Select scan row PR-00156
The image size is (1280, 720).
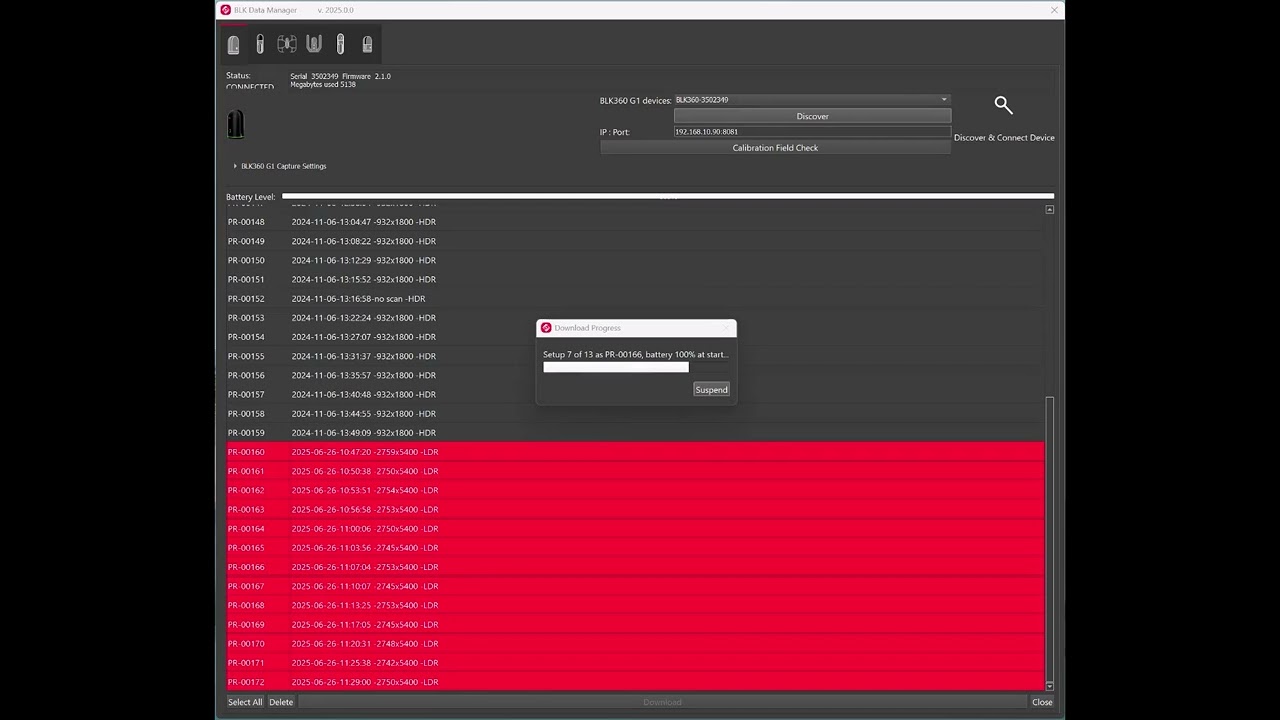(635, 375)
